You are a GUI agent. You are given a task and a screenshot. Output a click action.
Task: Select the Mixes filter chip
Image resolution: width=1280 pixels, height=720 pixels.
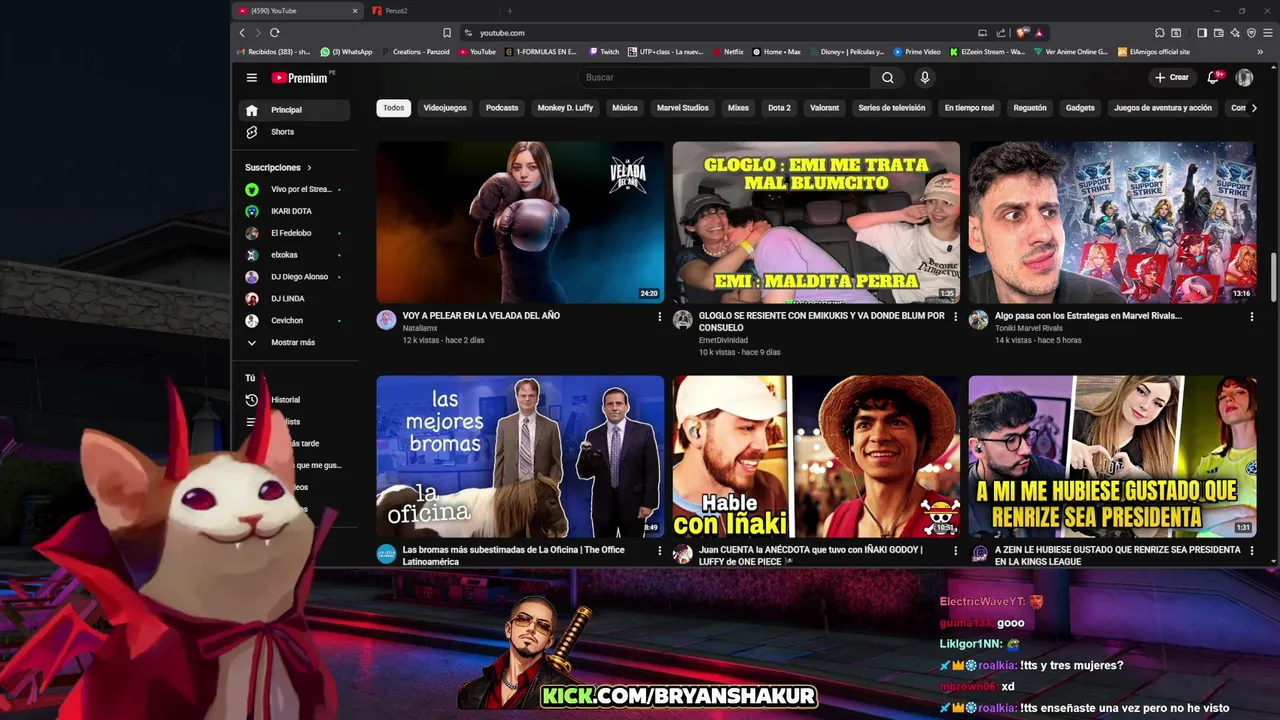click(738, 108)
